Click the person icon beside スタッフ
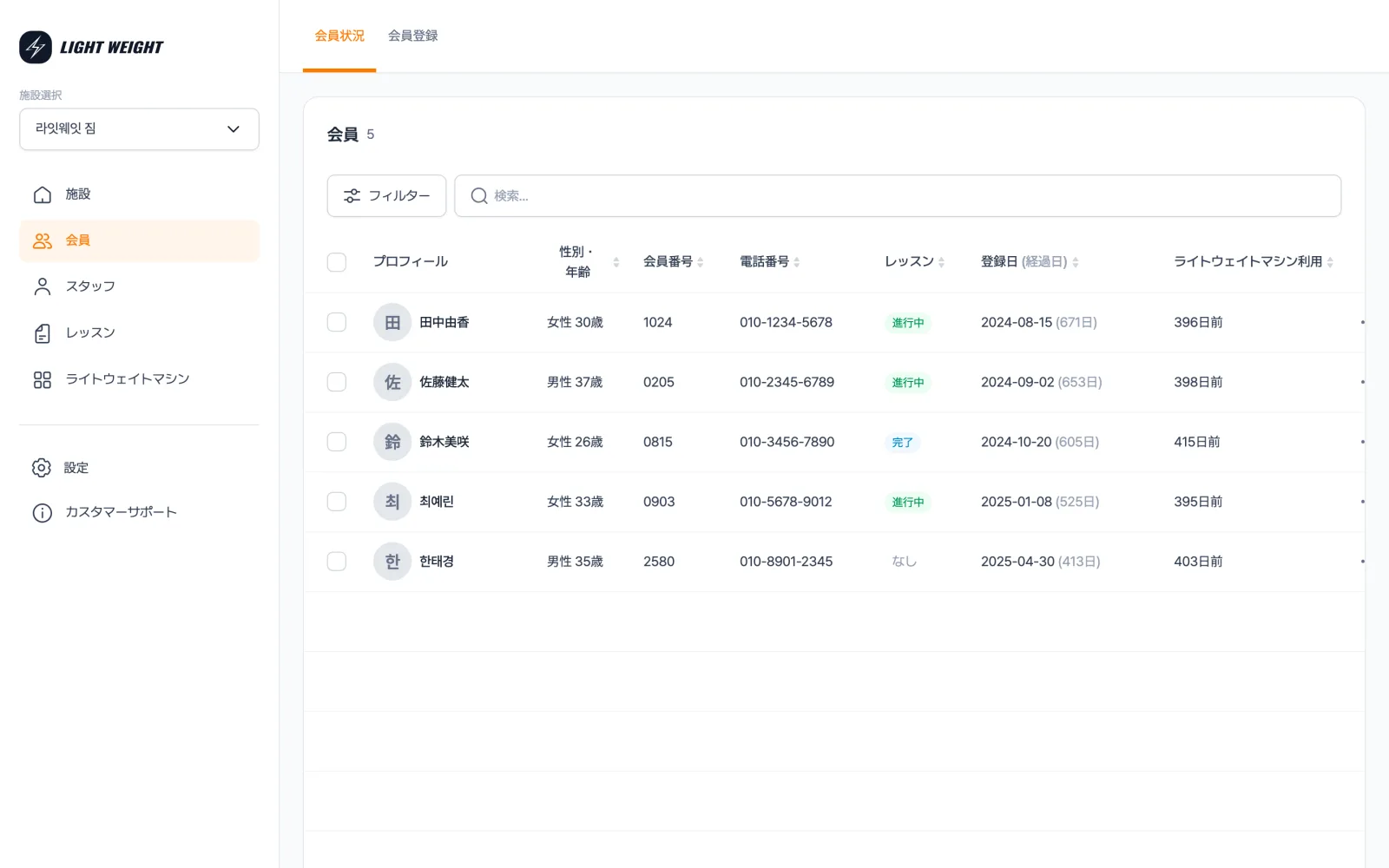The width and height of the screenshot is (1389, 868). tap(43, 286)
